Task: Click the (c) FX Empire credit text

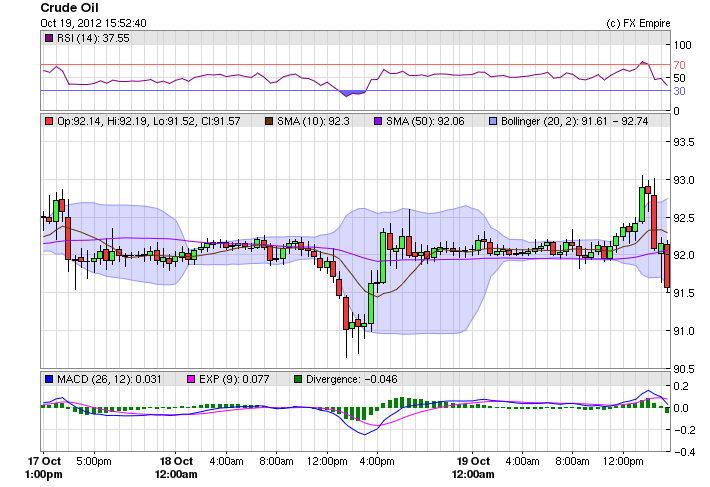Action: (638, 23)
